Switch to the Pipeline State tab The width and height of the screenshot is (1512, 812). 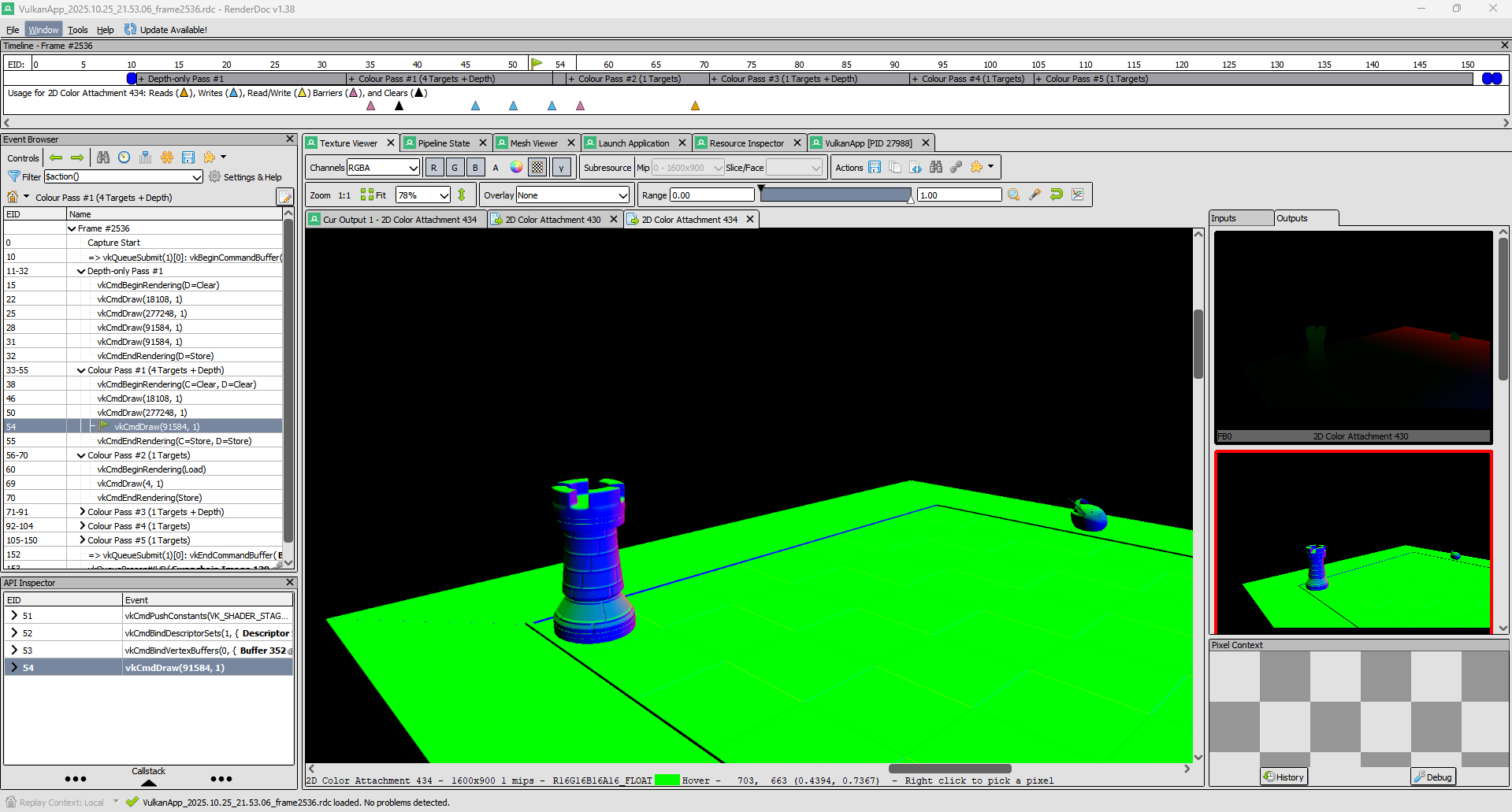coord(444,143)
